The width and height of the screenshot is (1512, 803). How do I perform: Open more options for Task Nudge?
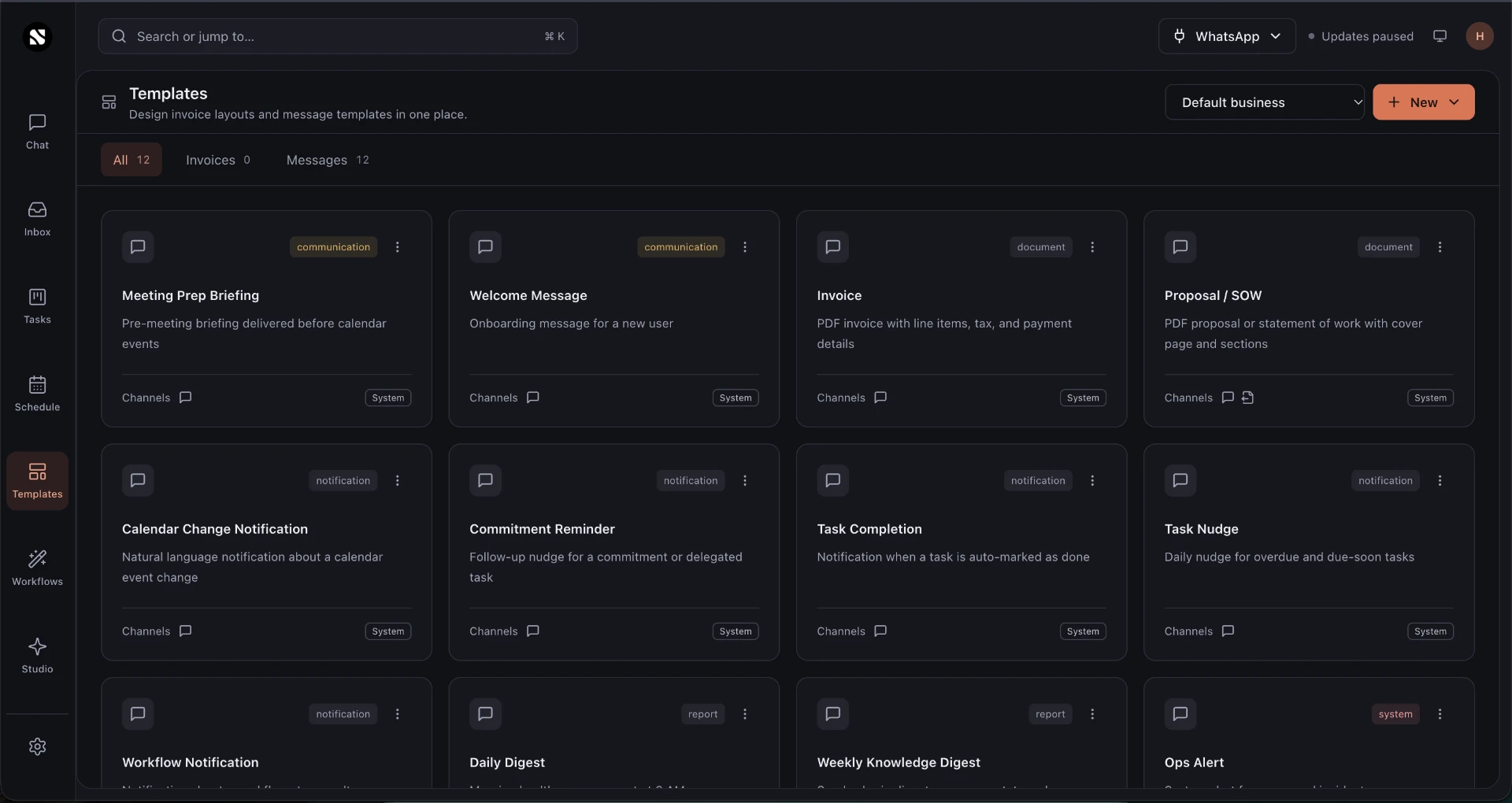[1440, 481]
